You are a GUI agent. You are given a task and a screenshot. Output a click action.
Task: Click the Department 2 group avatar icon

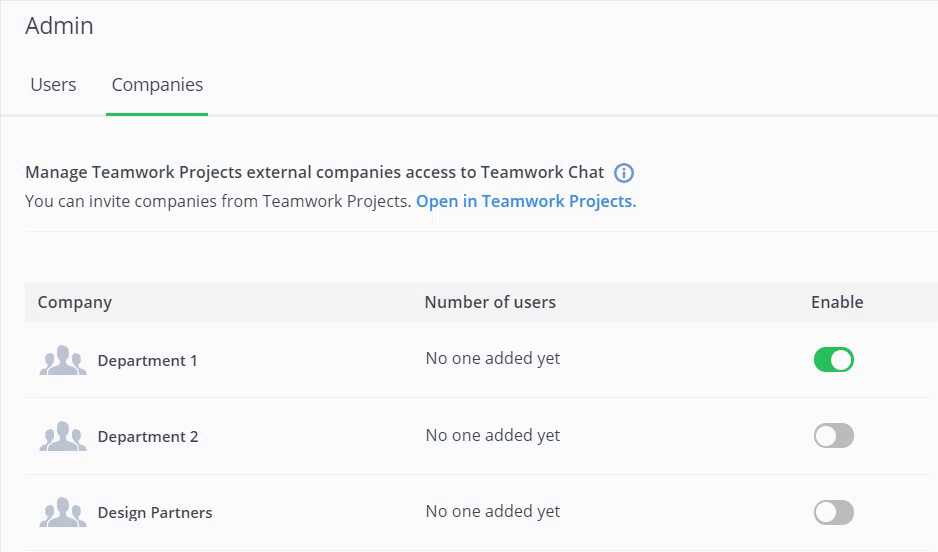[x=63, y=436]
